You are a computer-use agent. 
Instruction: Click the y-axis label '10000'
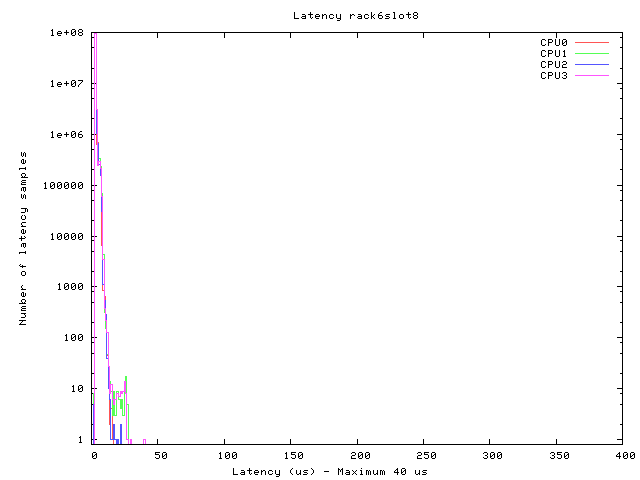pyautogui.click(x=67, y=237)
